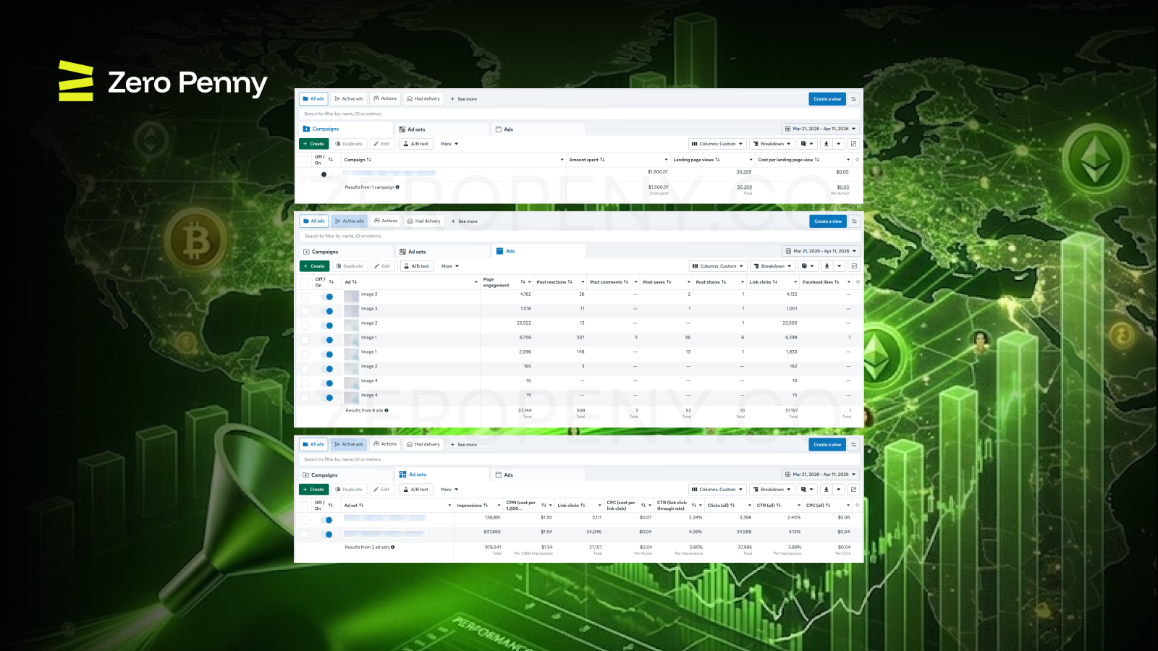Toggle on the campaign with $1,500.01 spent

click(x=323, y=174)
